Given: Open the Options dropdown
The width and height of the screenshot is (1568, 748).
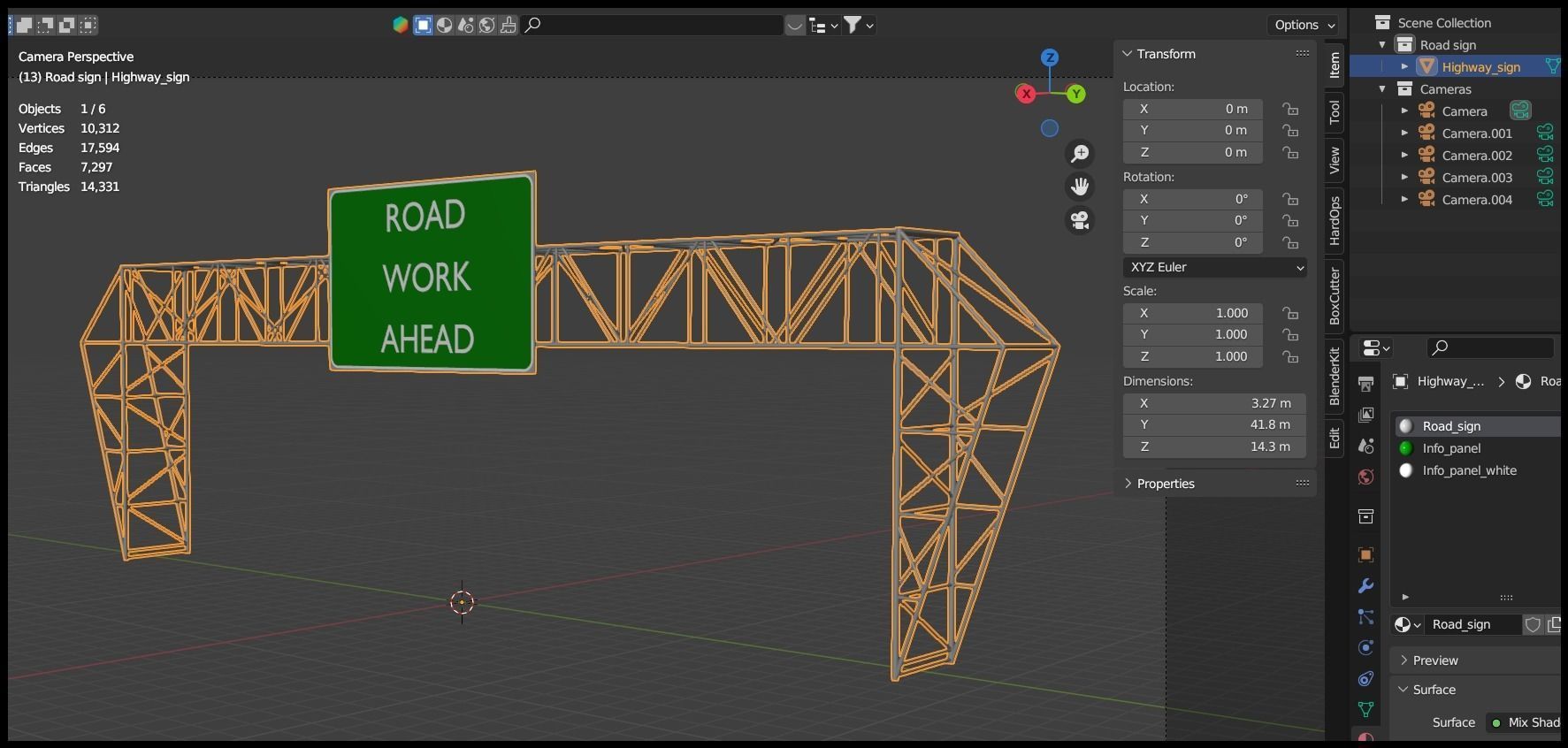Looking at the screenshot, I should coord(1304,25).
